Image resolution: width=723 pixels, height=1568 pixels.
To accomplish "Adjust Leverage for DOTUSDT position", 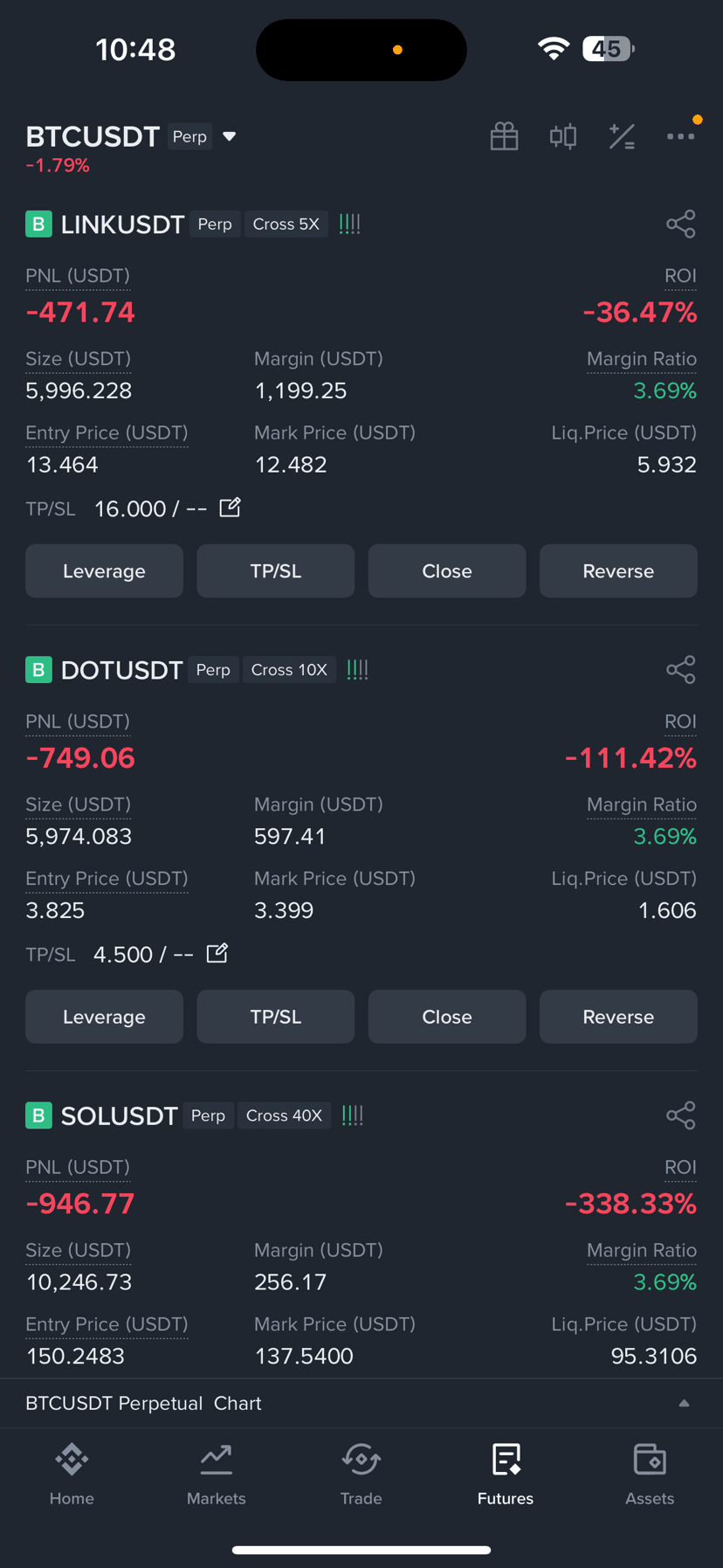I will (x=104, y=1017).
